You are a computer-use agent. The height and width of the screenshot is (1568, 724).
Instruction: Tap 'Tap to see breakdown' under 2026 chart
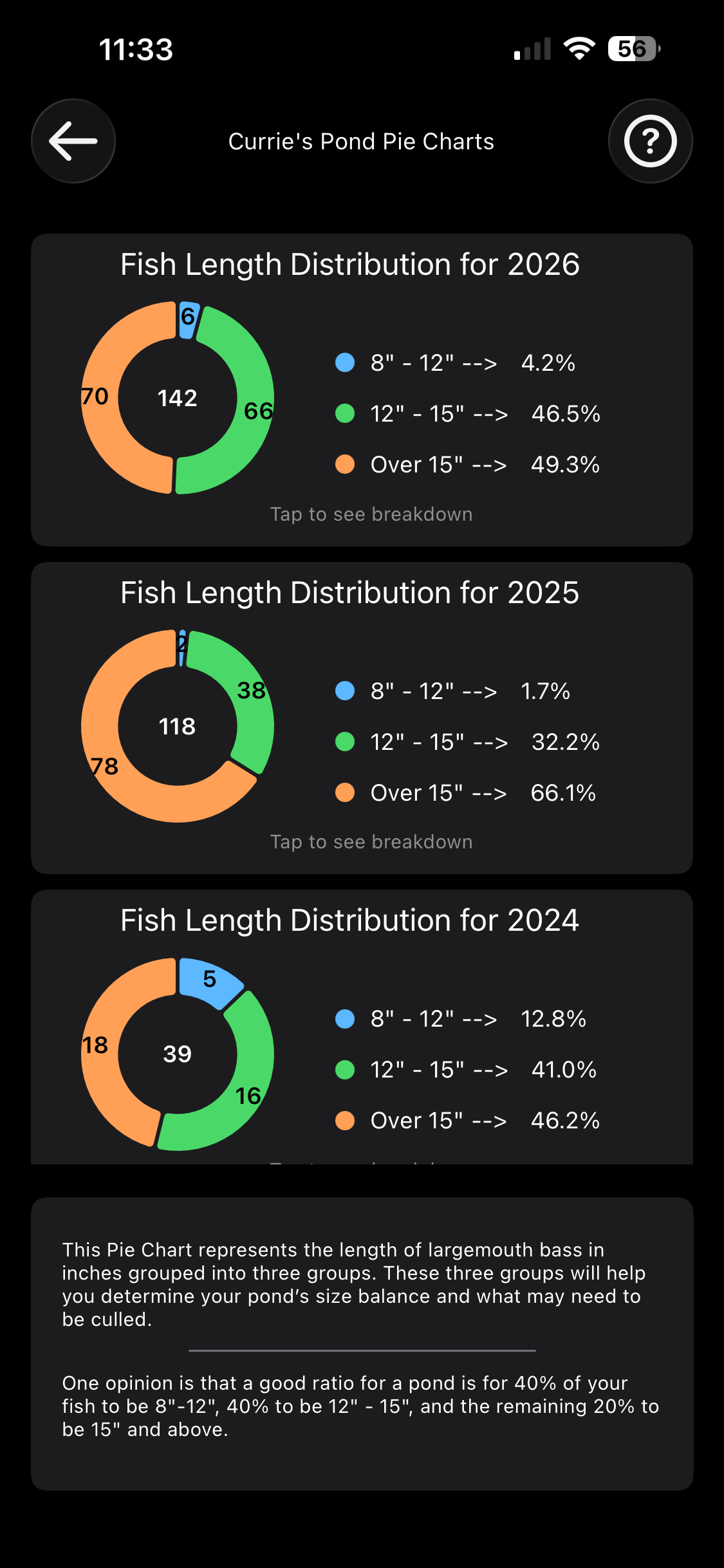click(371, 514)
